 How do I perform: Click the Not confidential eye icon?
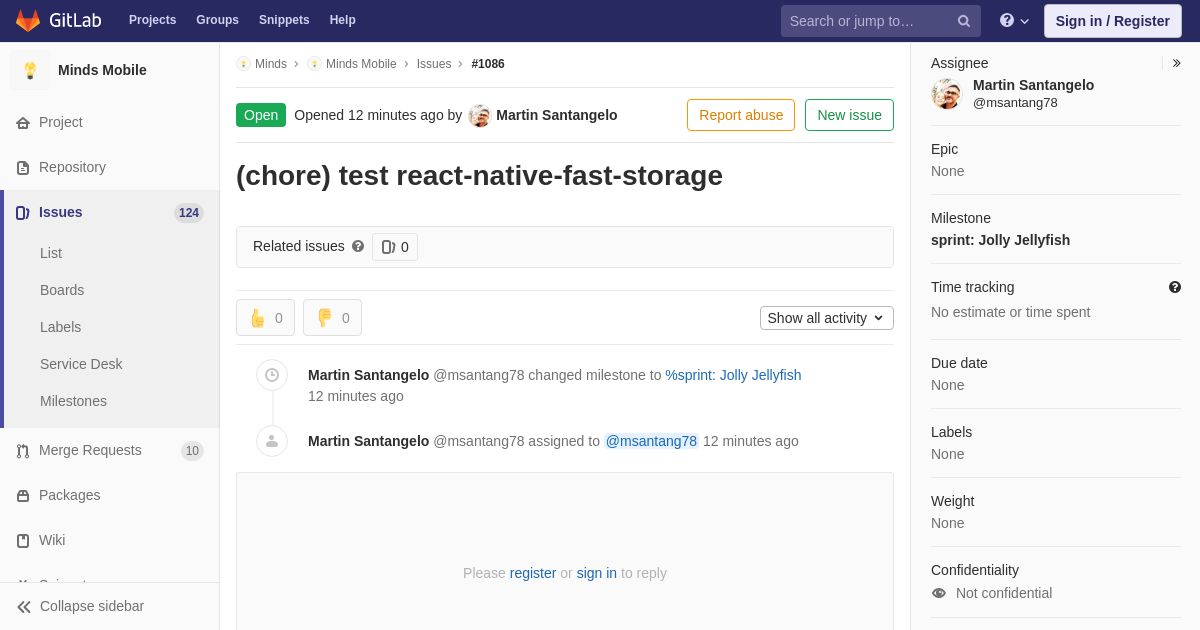point(939,593)
